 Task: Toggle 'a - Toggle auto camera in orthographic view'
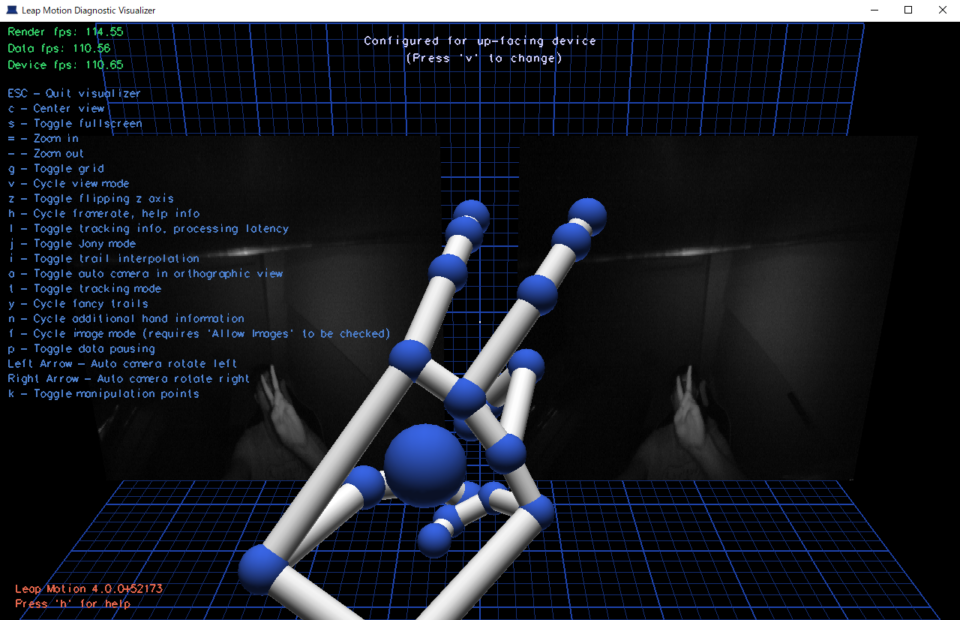[145, 273]
